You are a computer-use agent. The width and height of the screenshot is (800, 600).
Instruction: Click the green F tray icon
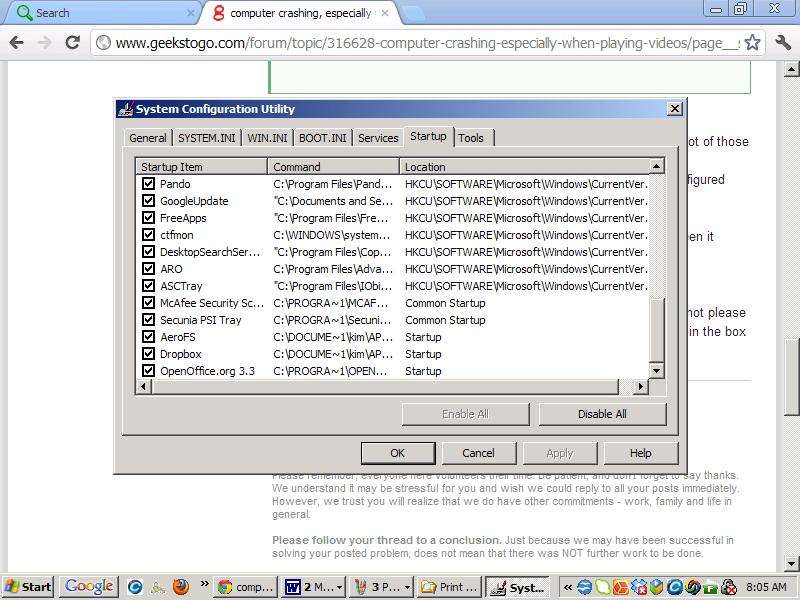coord(711,588)
